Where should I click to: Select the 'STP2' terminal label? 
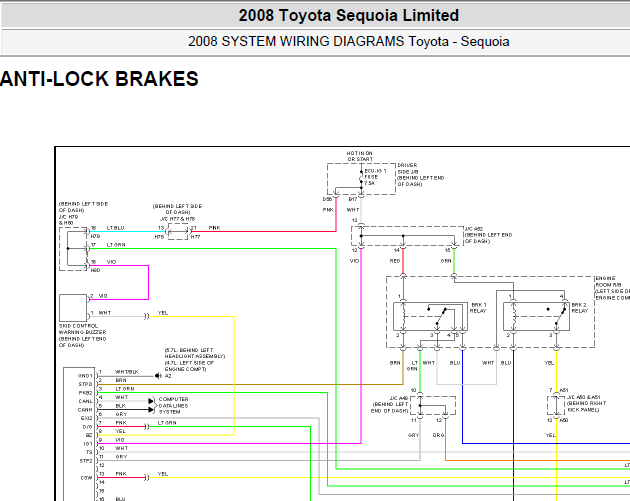click(86, 461)
